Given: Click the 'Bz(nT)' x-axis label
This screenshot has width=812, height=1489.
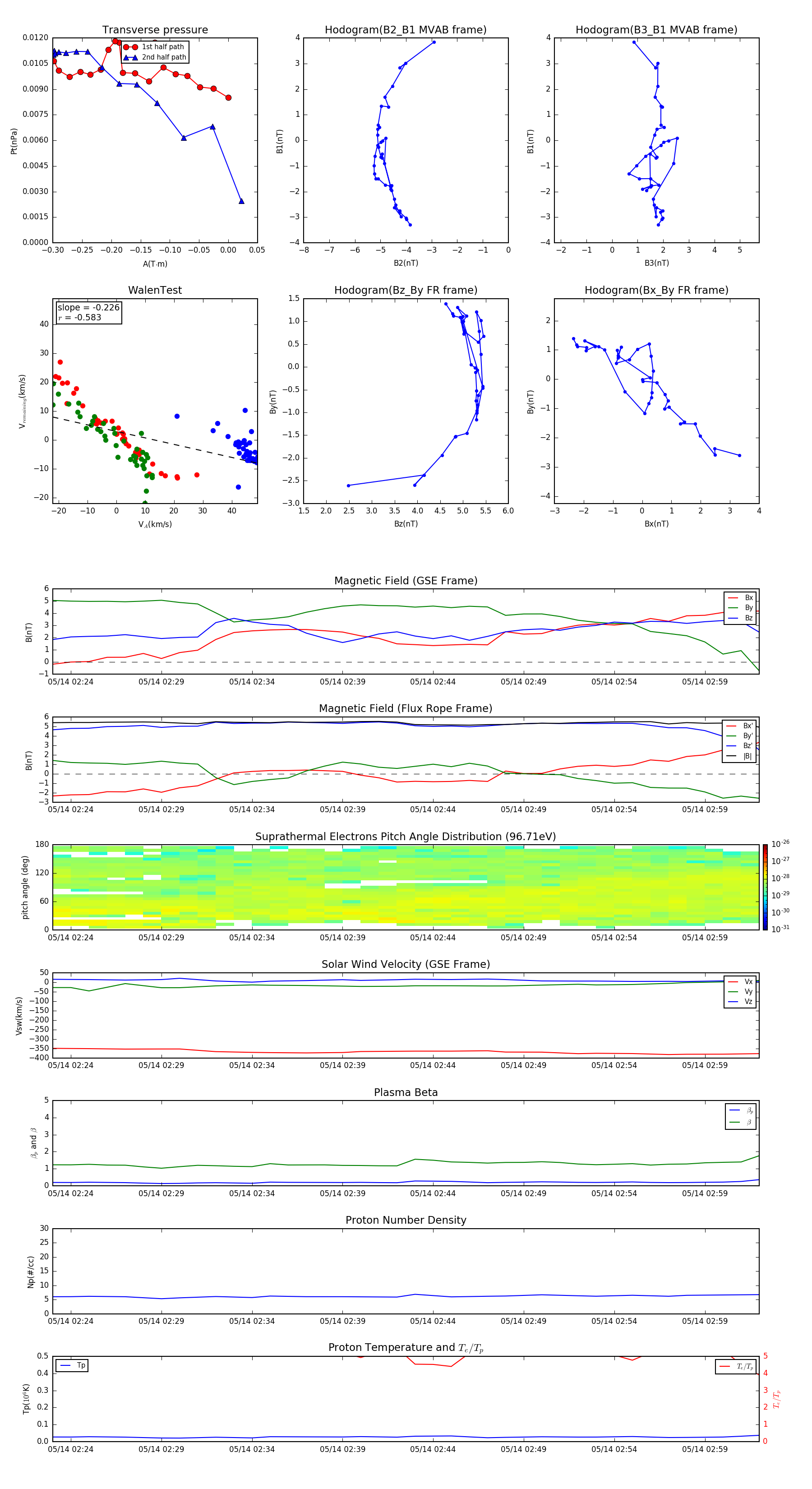Looking at the screenshot, I should click(x=406, y=524).
